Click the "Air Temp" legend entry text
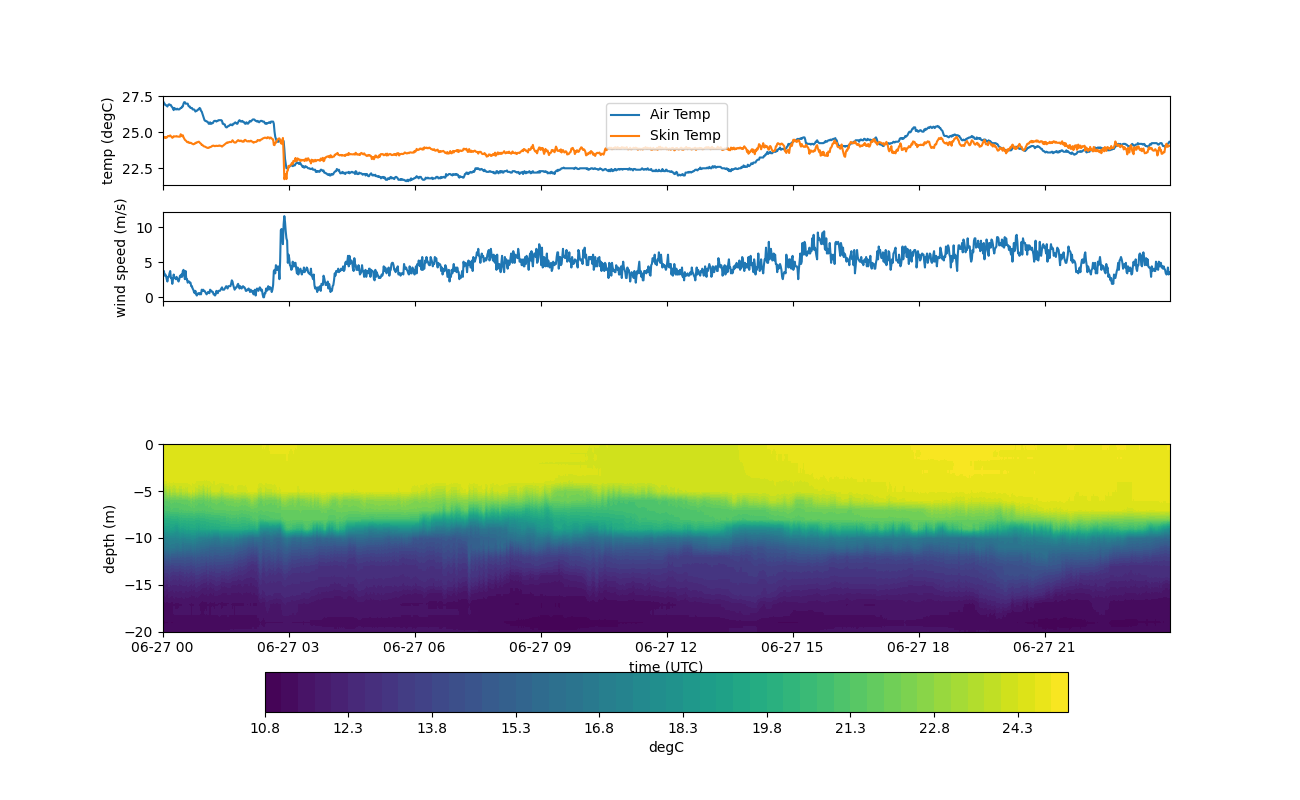Screen dimensions: 1300x800 coord(679,114)
